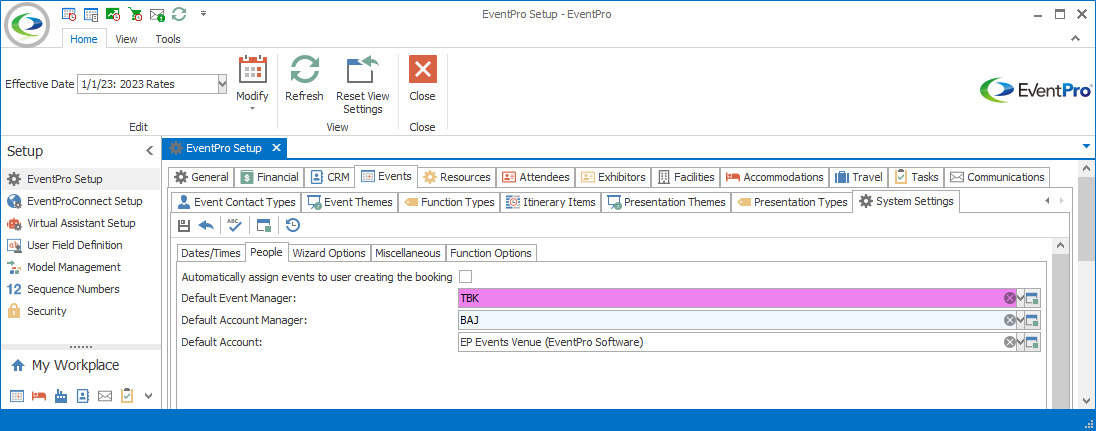
Task: Click the blue Undo arrow icon
Action: [x=206, y=225]
